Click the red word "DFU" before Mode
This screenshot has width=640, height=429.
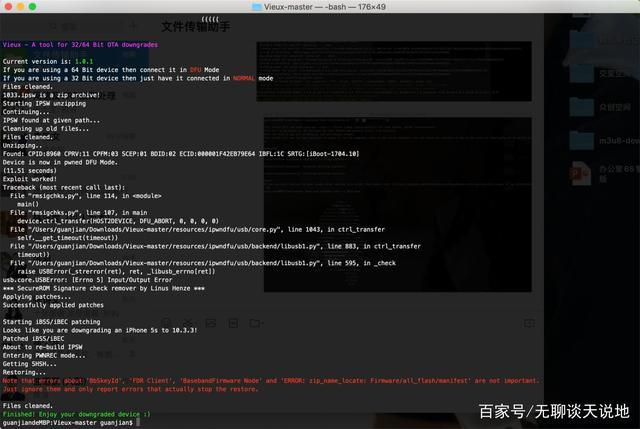pos(196,70)
